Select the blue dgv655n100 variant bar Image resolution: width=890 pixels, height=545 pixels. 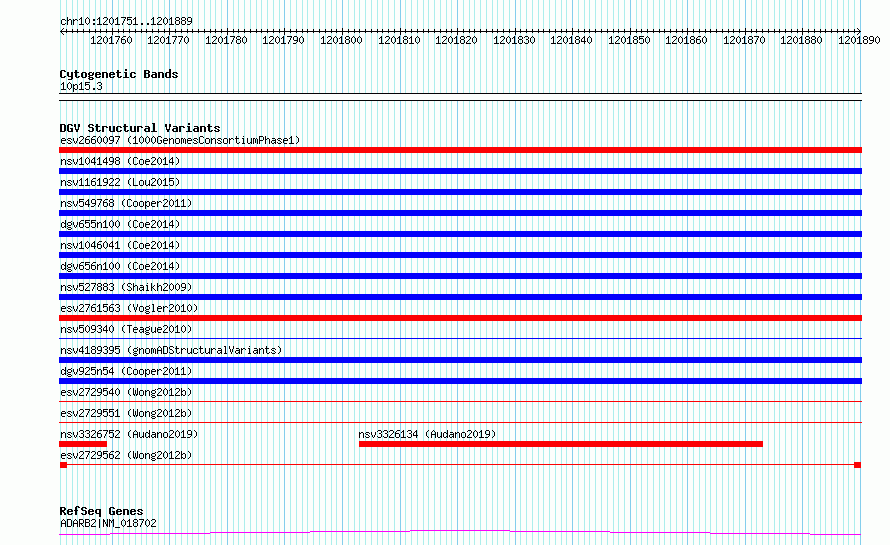click(460, 234)
